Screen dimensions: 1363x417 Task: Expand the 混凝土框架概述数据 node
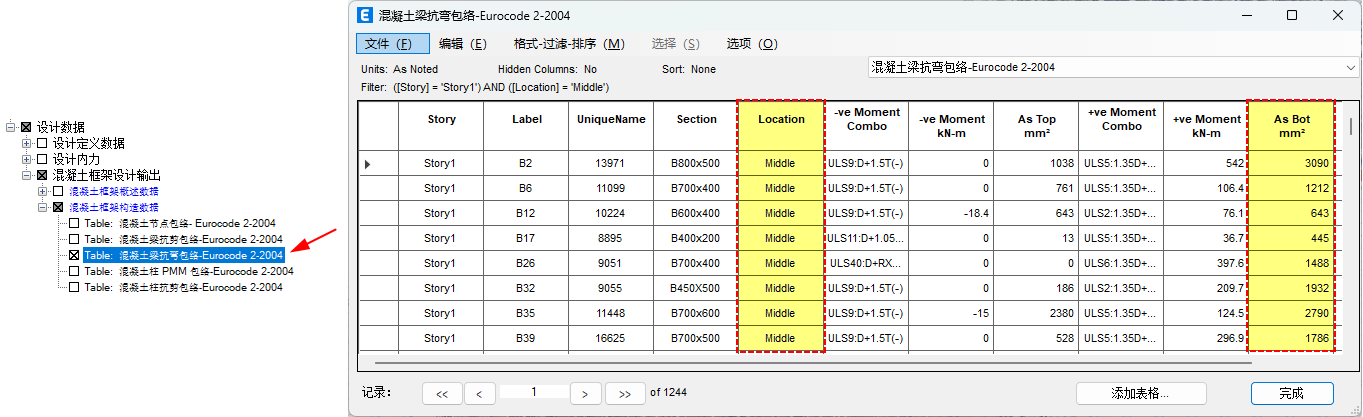coord(42,191)
